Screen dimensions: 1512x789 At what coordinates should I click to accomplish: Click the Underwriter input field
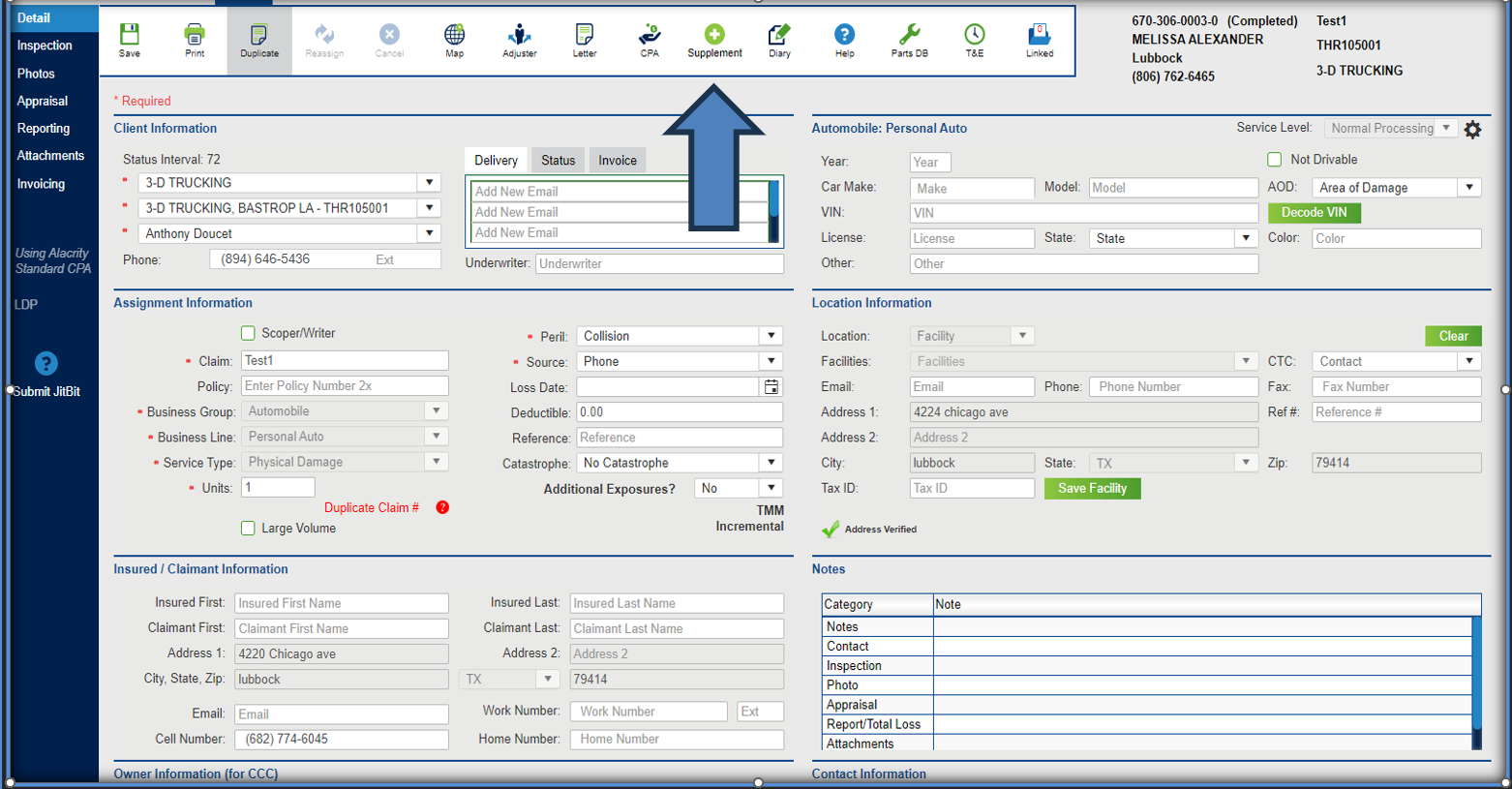[x=659, y=263]
